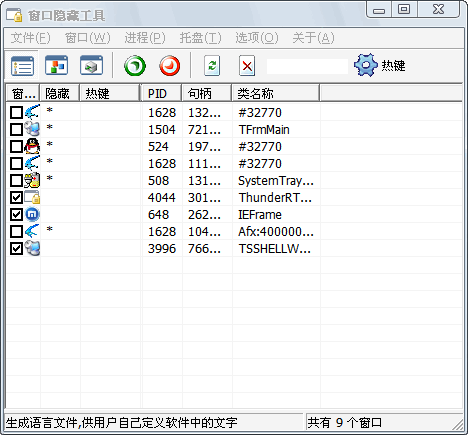The width and height of the screenshot is (468, 435).
Task: Open the 托盘(T) menu
Action: coord(200,38)
